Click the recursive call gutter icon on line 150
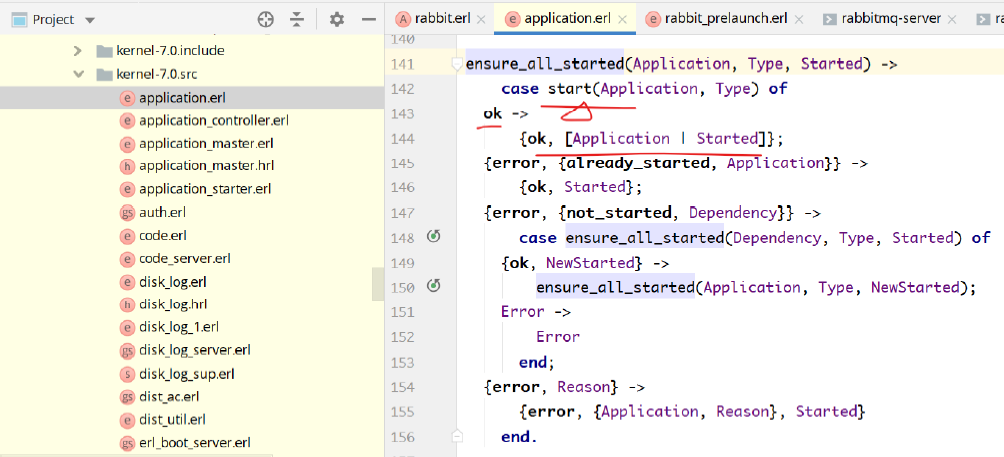Screen dimensions: 1004x457 [x=434, y=286]
